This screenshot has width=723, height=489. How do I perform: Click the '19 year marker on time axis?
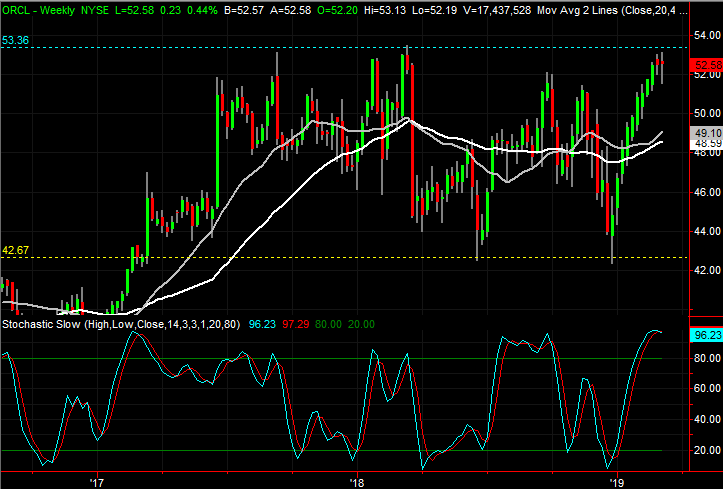click(x=618, y=480)
